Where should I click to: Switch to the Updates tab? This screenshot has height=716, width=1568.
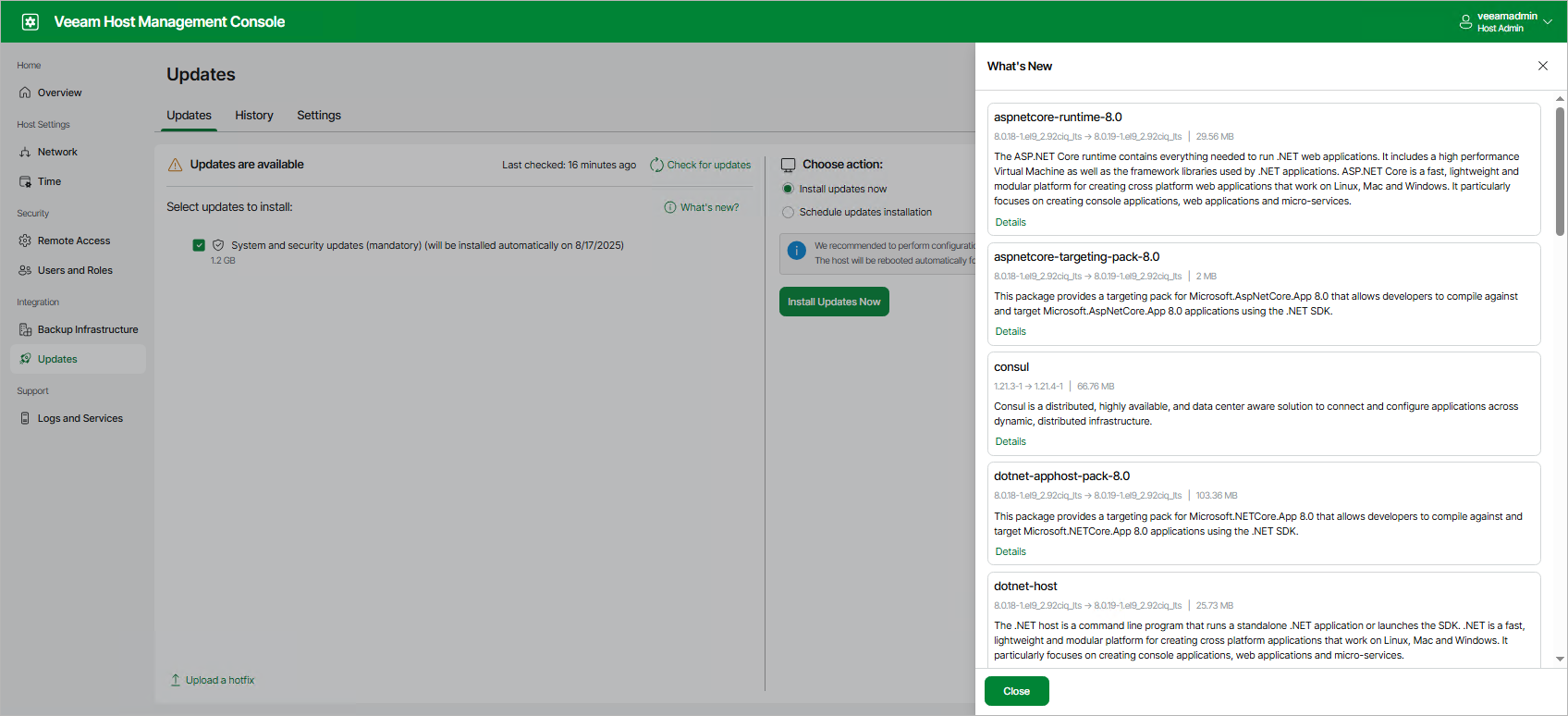coord(190,116)
